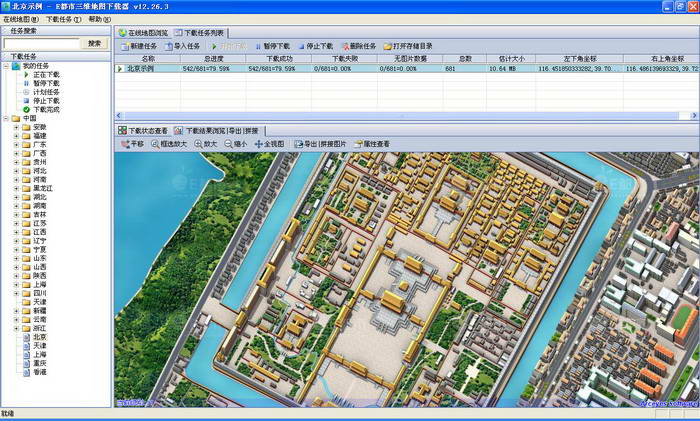Switch to the 在线地图浏览 tab
Viewport: 700px width, 421px height.
[x=143, y=33]
